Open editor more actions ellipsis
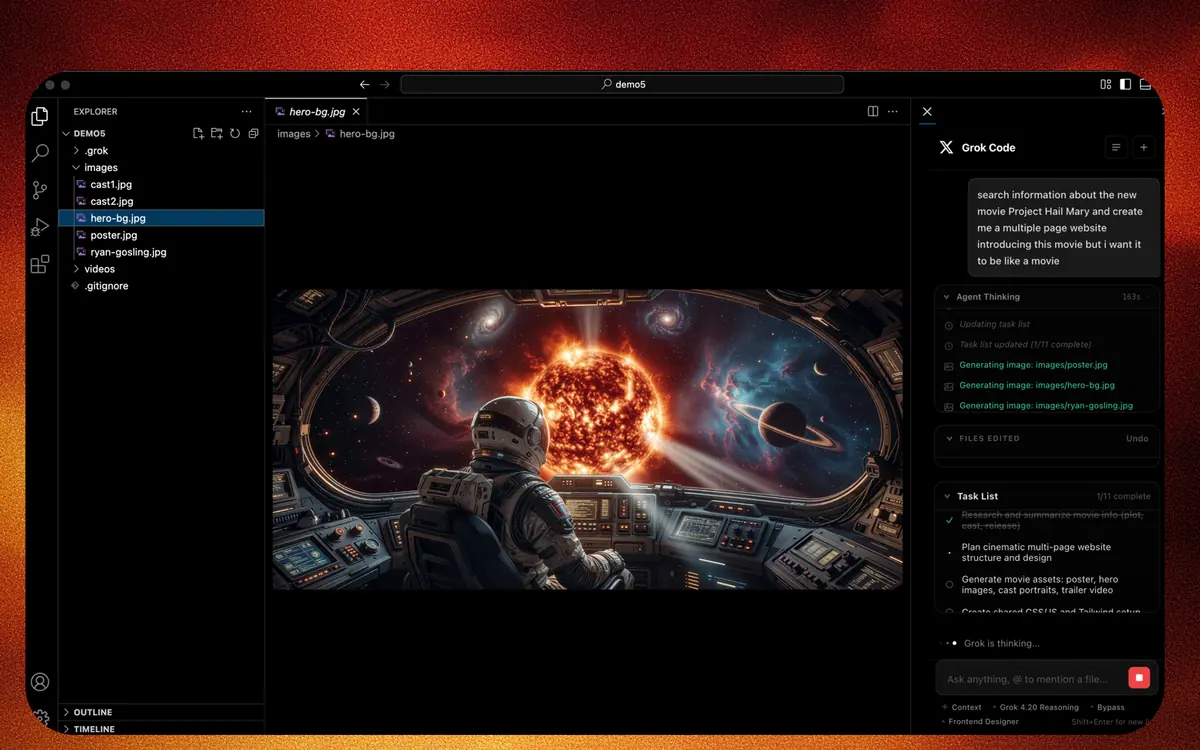 coord(893,112)
